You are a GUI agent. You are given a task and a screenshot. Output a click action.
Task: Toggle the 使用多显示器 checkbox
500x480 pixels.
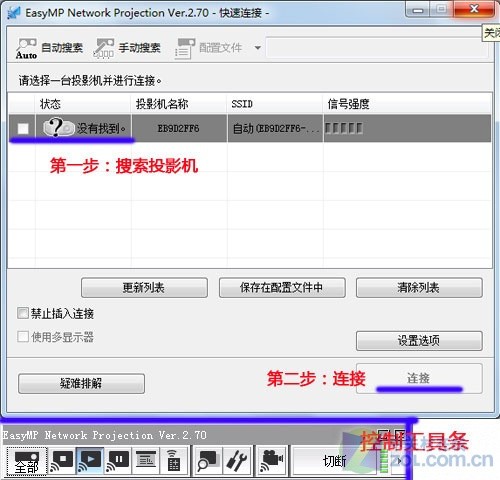pos(23,336)
